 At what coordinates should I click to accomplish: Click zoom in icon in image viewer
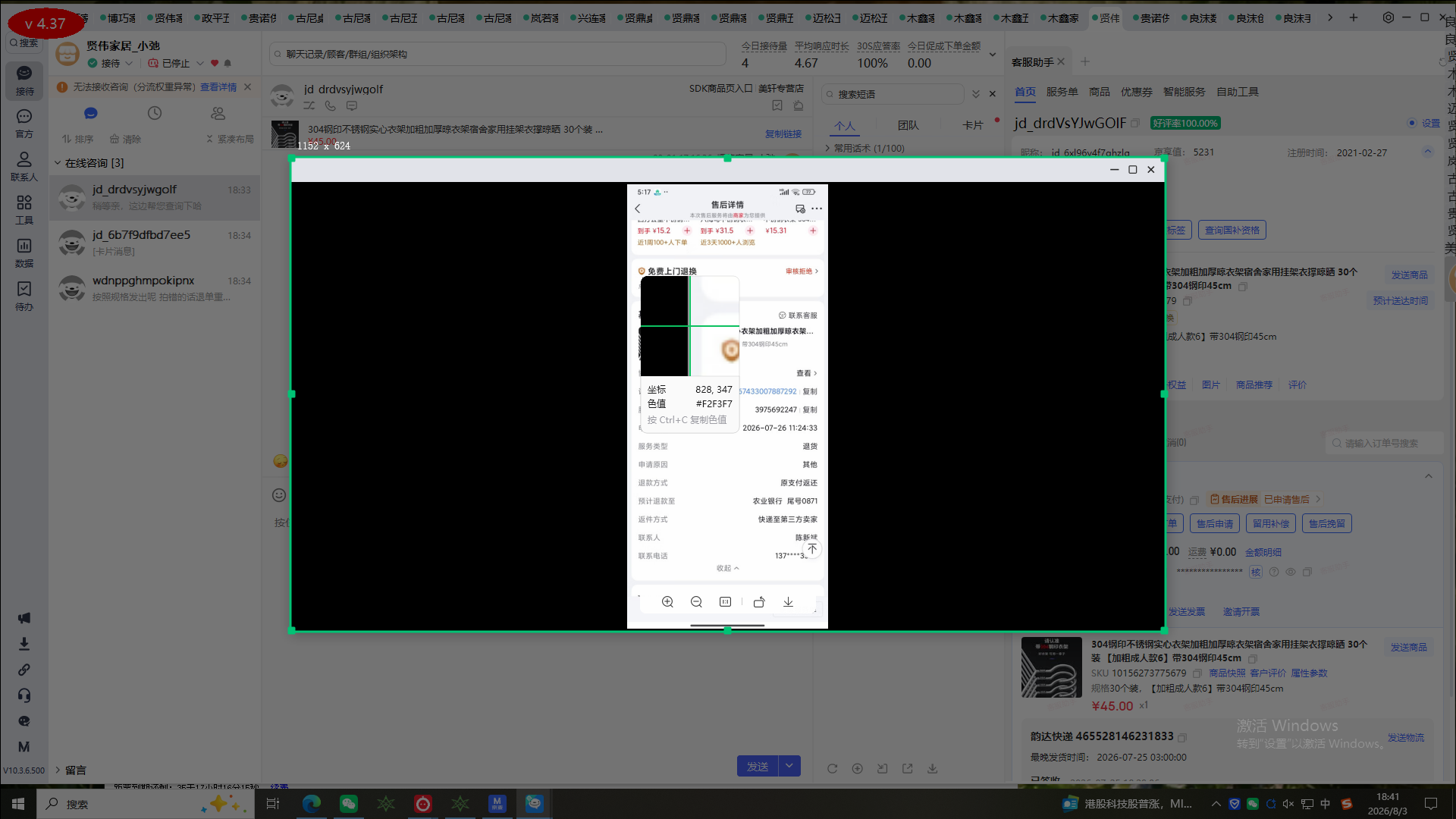coord(667,602)
